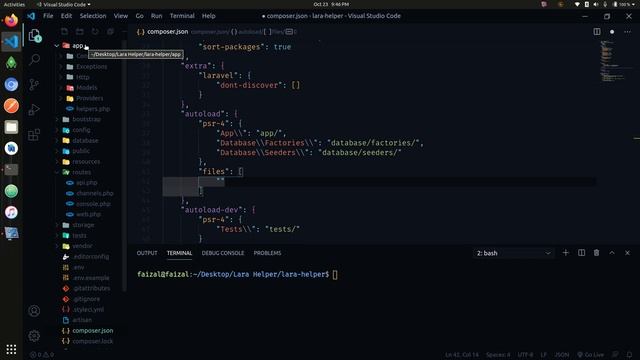Close the terminal panel
The width and height of the screenshot is (640, 360).
point(627,253)
